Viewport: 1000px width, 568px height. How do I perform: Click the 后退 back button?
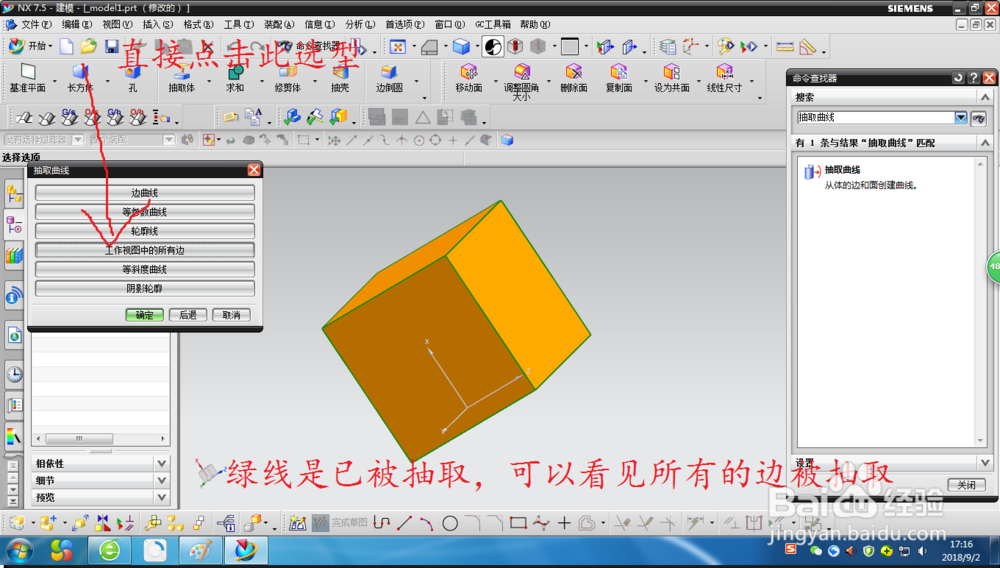pos(188,315)
